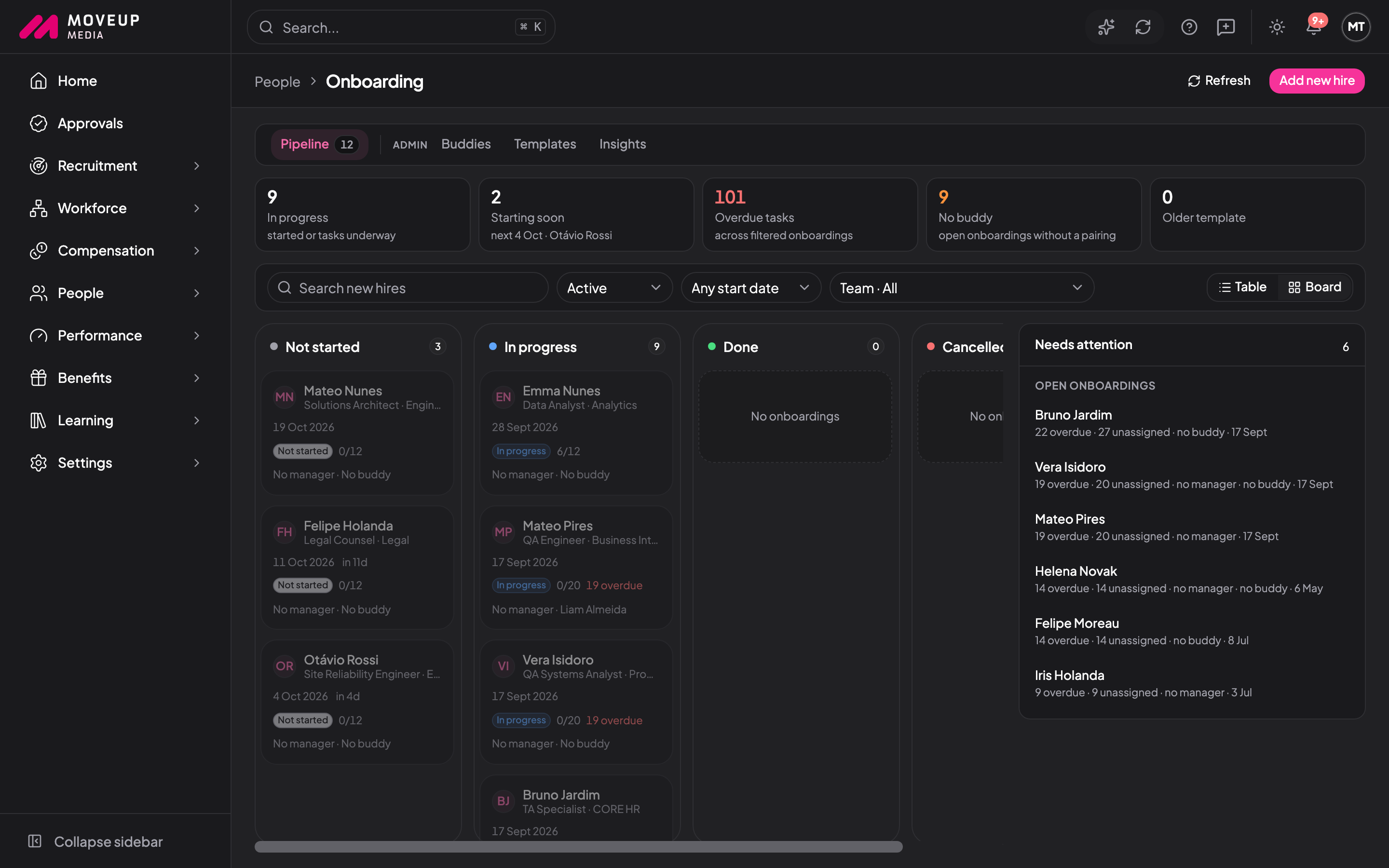Screen dimensions: 1389x868
Task: Click the People breadcrumb link
Action: tap(277, 81)
